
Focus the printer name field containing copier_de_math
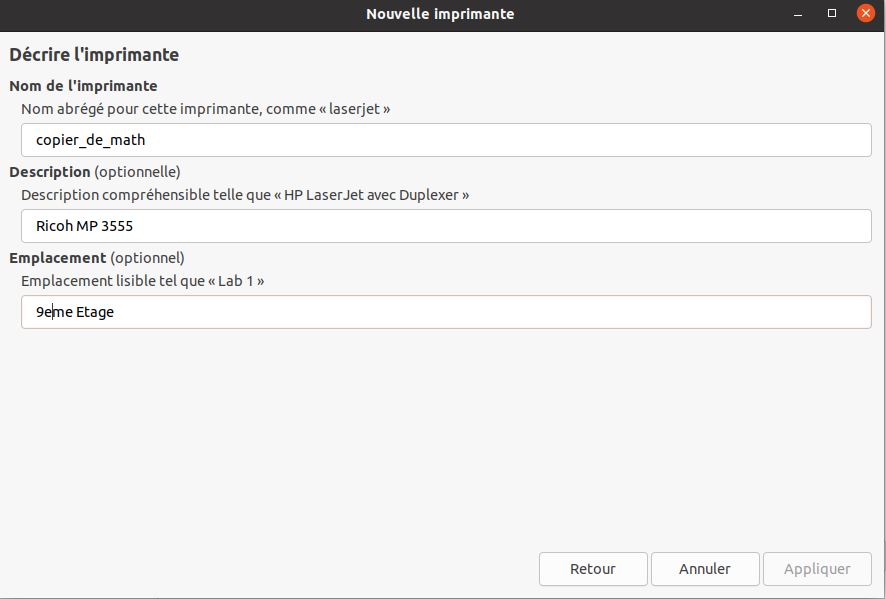pyautogui.click(x=446, y=140)
